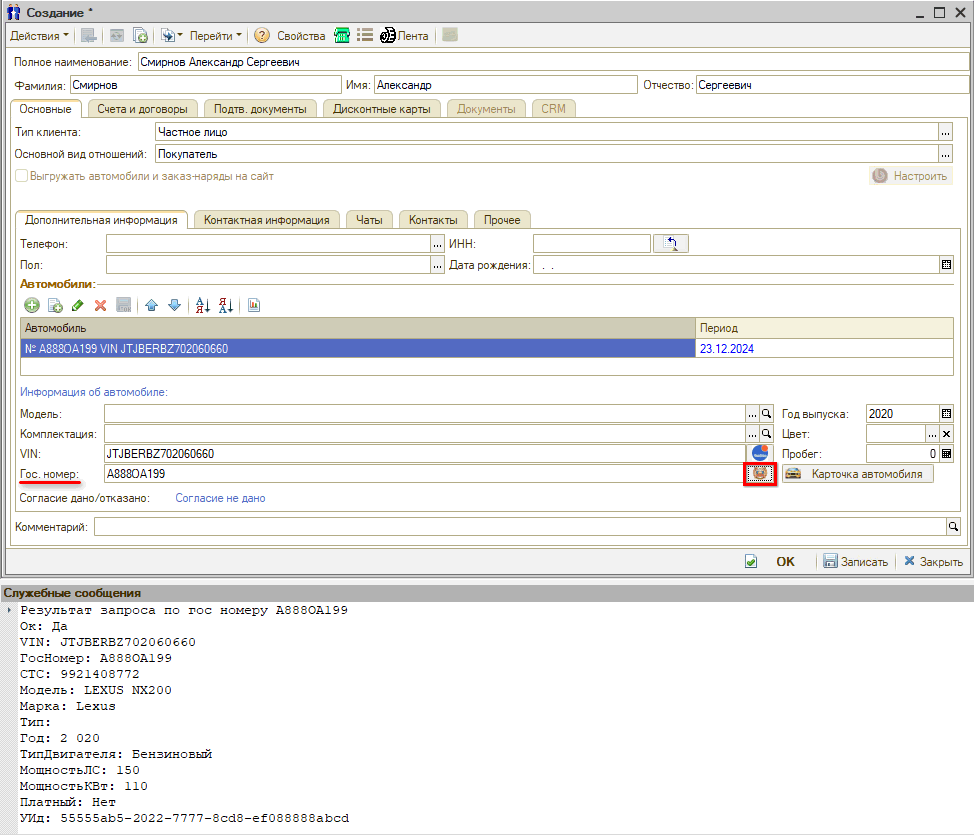
Task: Click Записать to save the record
Action: tap(855, 562)
